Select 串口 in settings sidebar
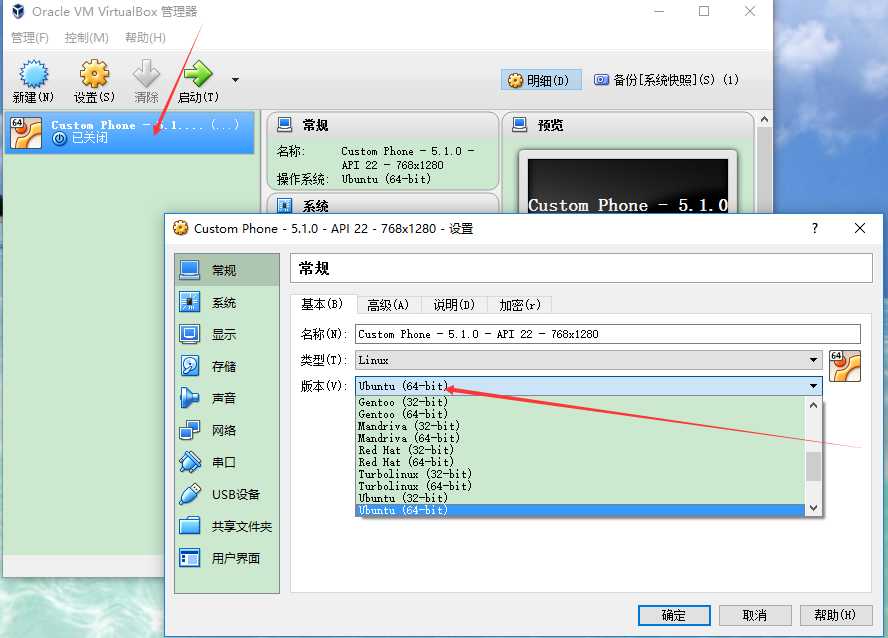 coord(227,462)
